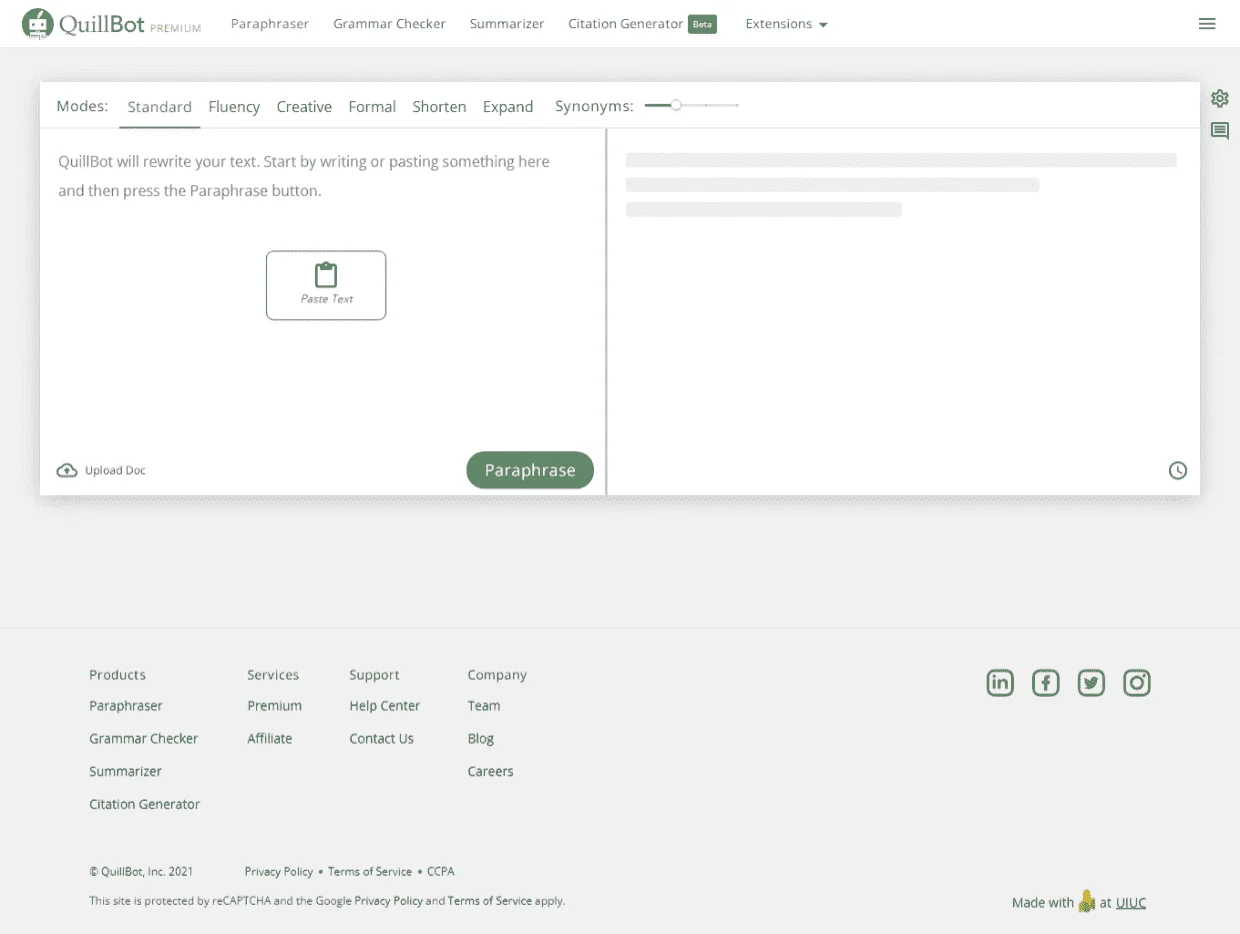1240x934 pixels.
Task: Open the Terms of Service link beside CCPA
Action: (x=370, y=872)
